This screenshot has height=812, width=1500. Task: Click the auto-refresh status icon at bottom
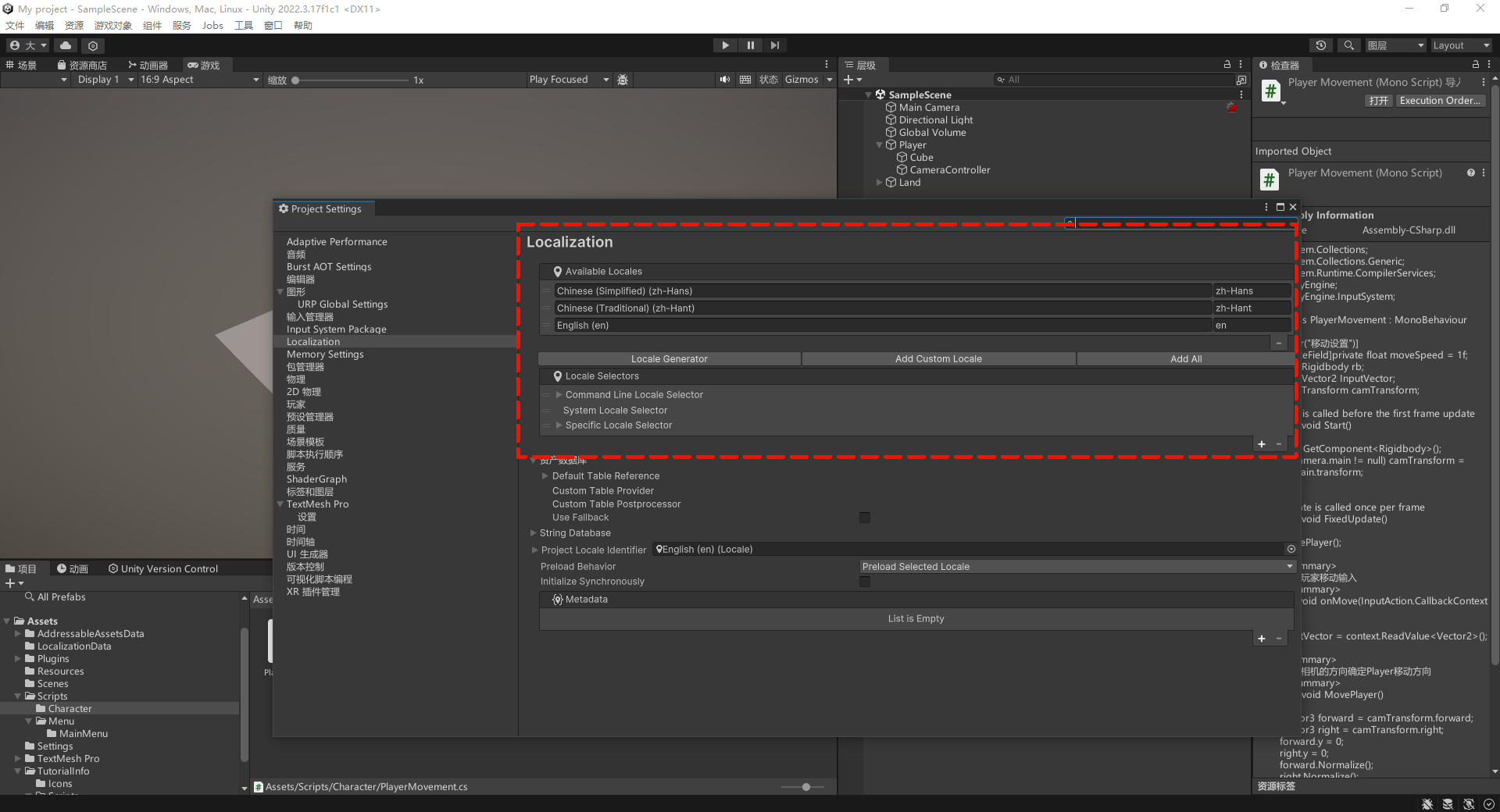pyautogui.click(x=1469, y=804)
